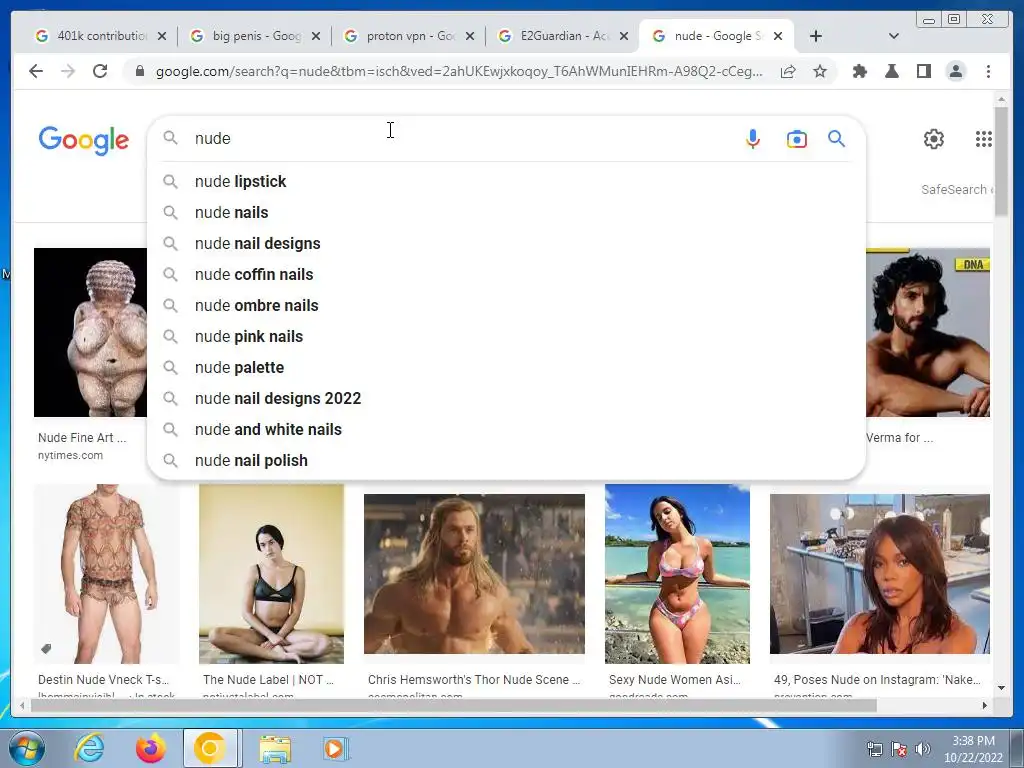
Task: Open the Windows Start button
Action: coord(27,748)
